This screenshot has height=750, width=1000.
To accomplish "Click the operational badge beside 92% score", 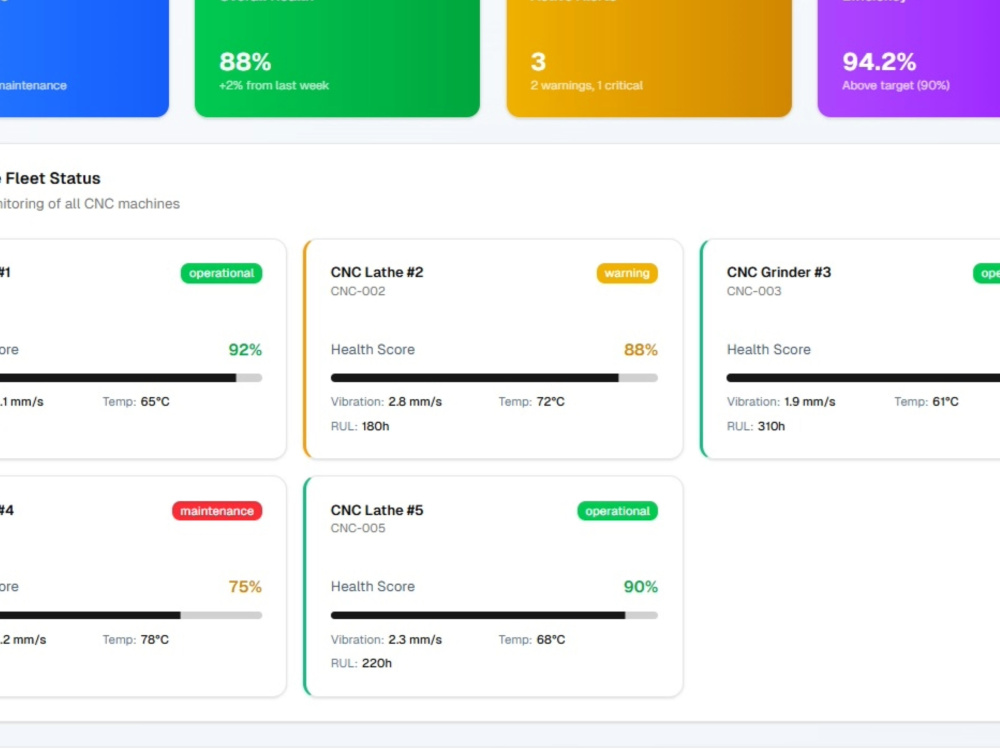I will coord(221,273).
